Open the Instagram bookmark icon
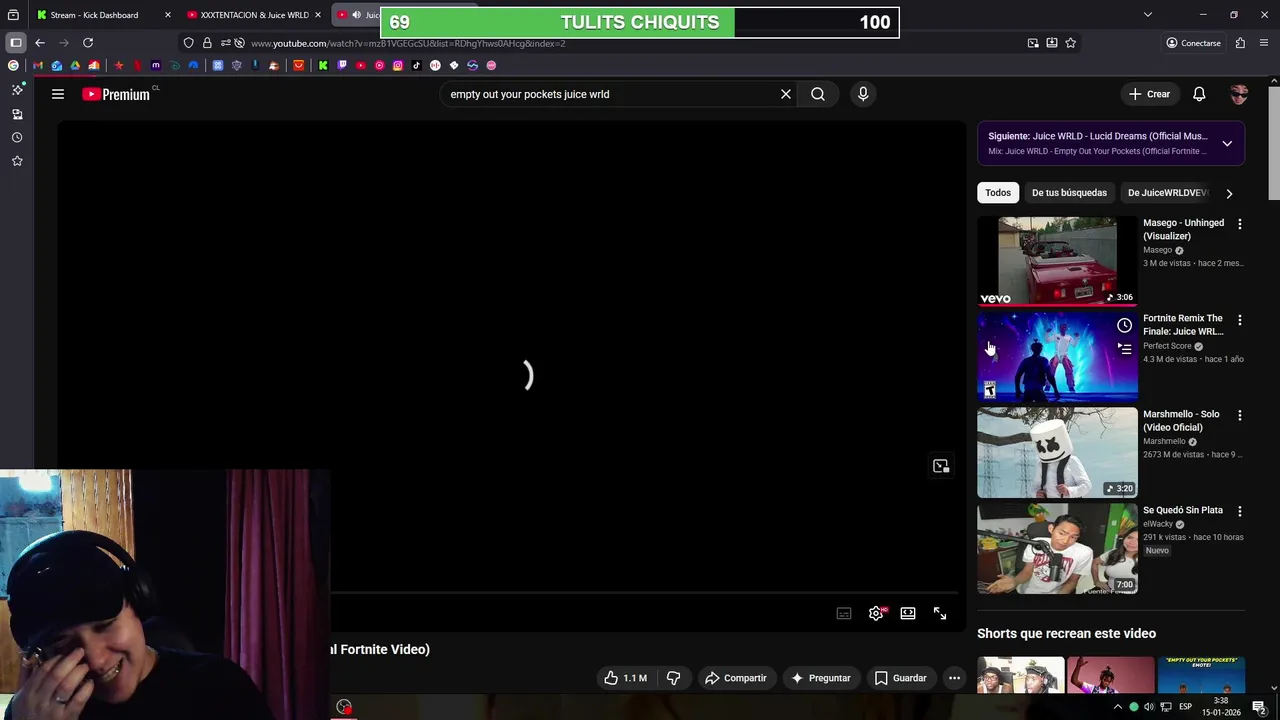 [x=398, y=65]
